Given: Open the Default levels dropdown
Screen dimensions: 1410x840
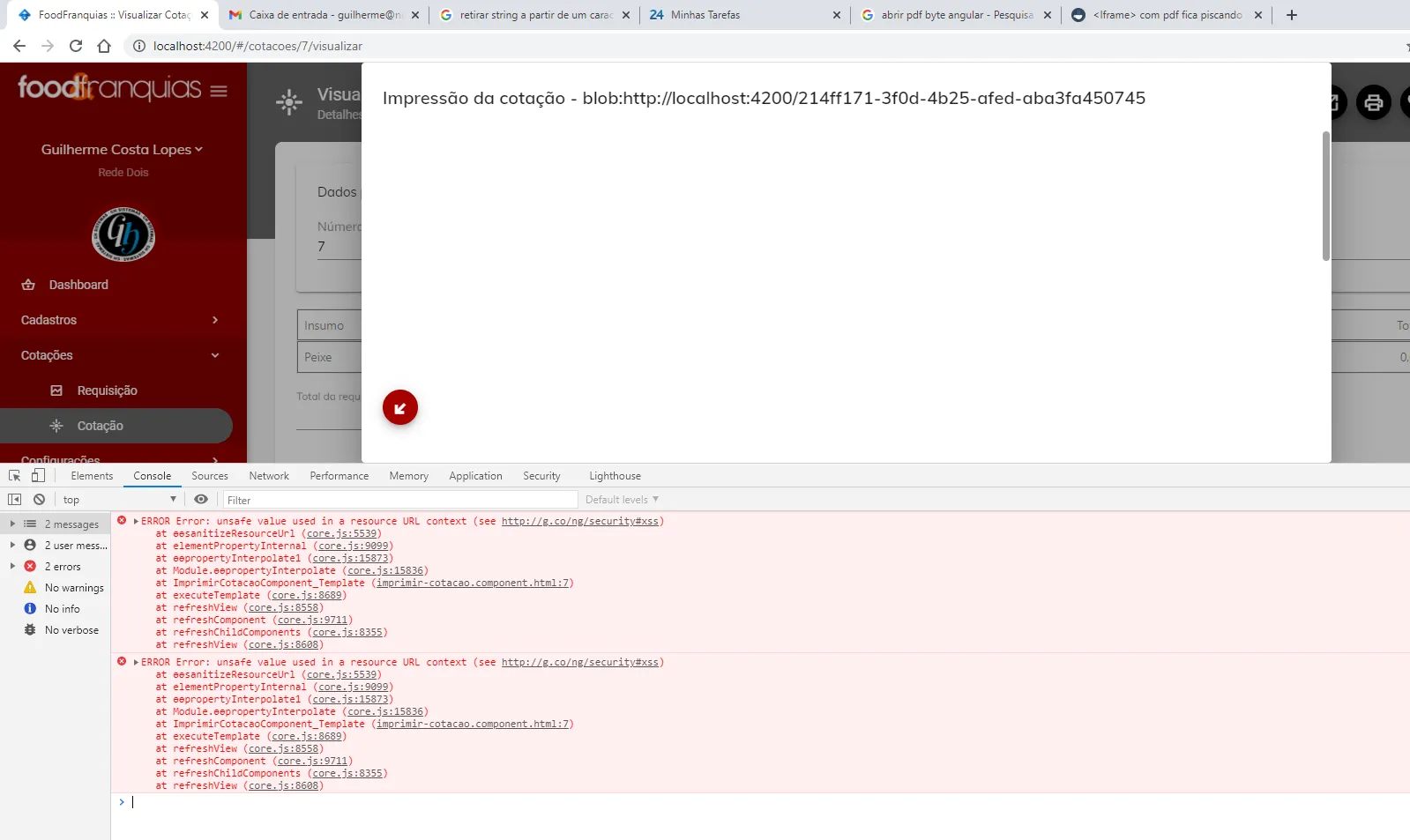Looking at the screenshot, I should (x=622, y=500).
